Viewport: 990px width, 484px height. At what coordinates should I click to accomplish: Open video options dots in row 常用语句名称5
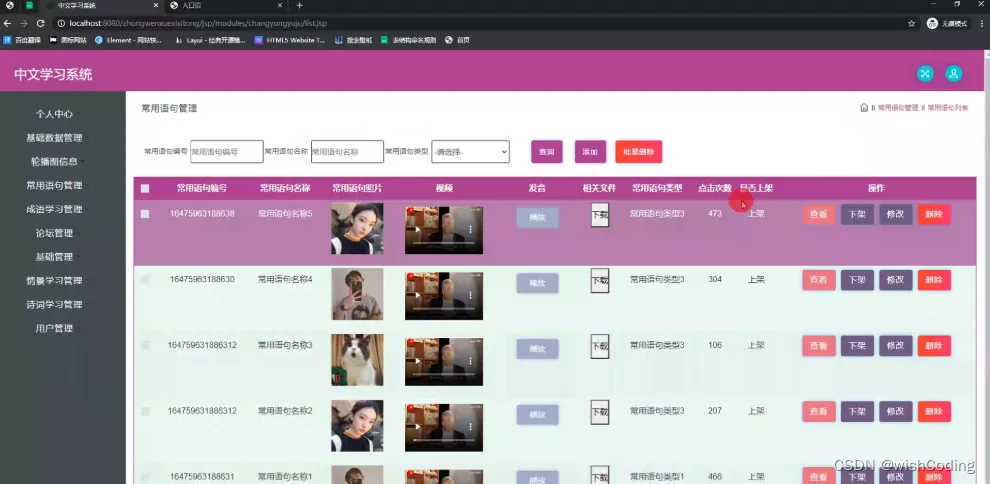click(x=470, y=230)
